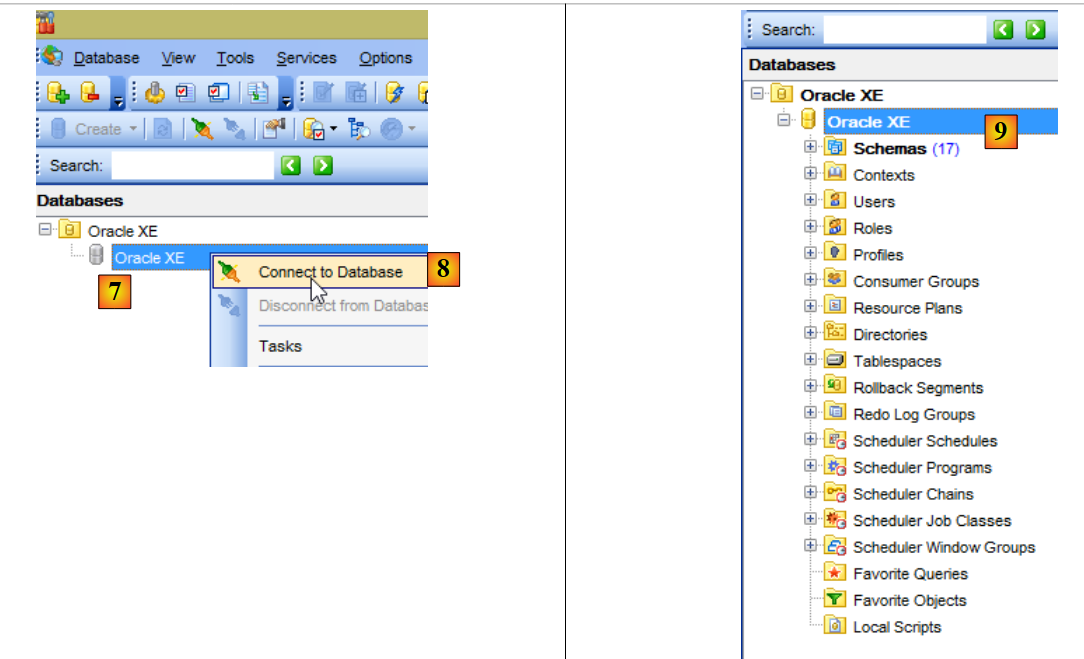
Task: Click the Database Properties icon in the toolbar
Action: tap(270, 129)
